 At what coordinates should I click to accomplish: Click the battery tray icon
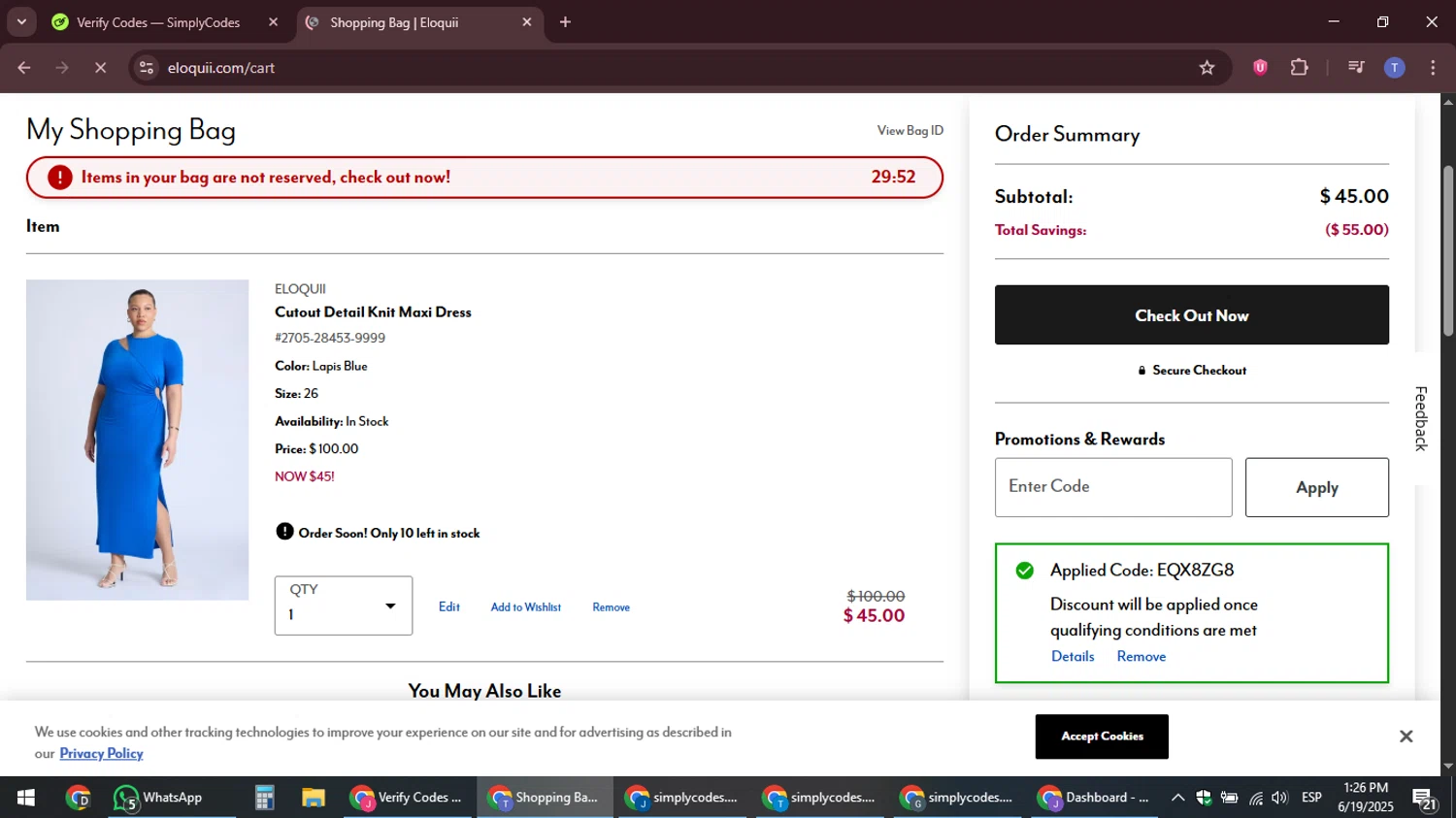(1229, 798)
